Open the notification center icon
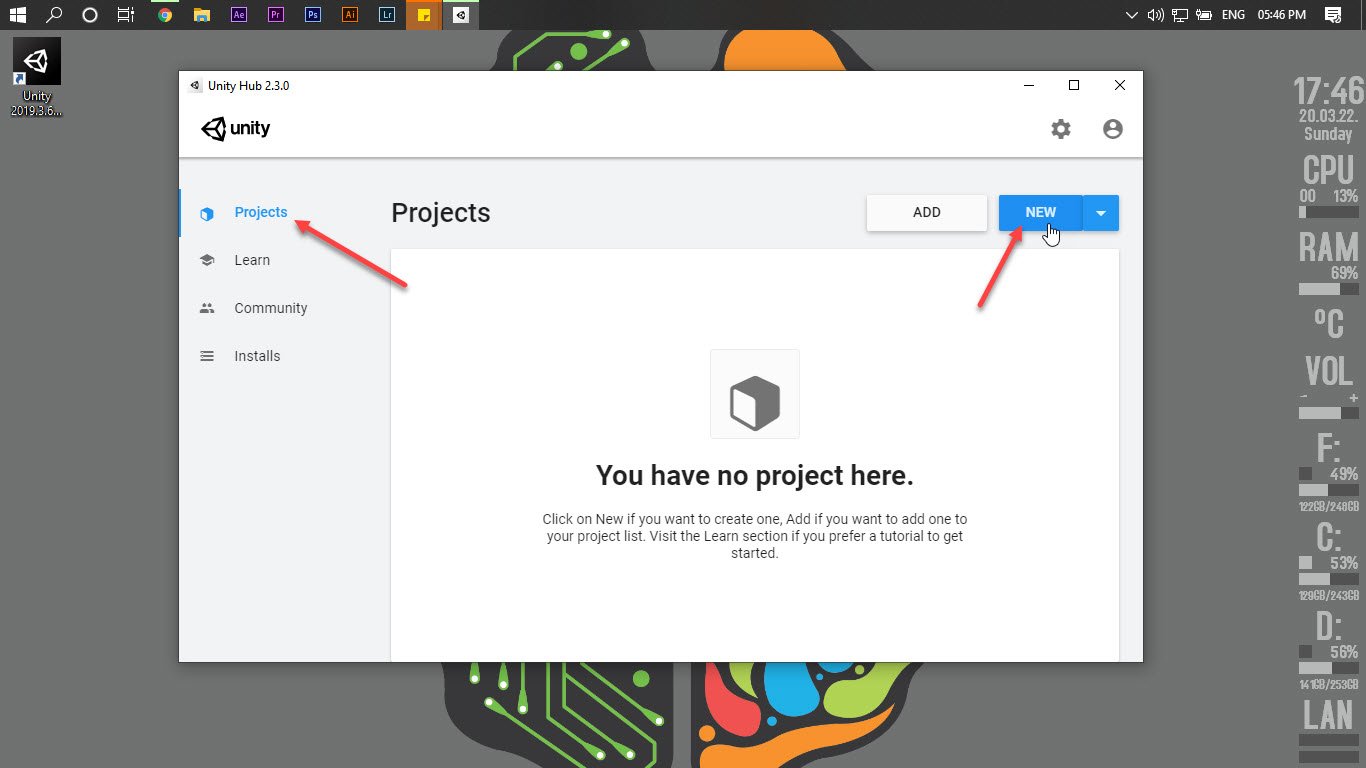This screenshot has height=768, width=1366. [1332, 15]
